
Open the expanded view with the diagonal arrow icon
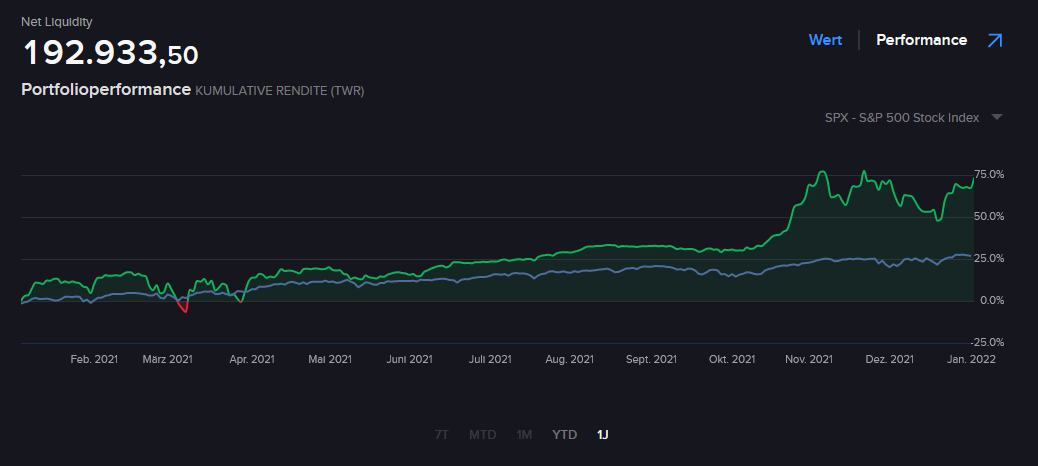pyautogui.click(x=994, y=41)
